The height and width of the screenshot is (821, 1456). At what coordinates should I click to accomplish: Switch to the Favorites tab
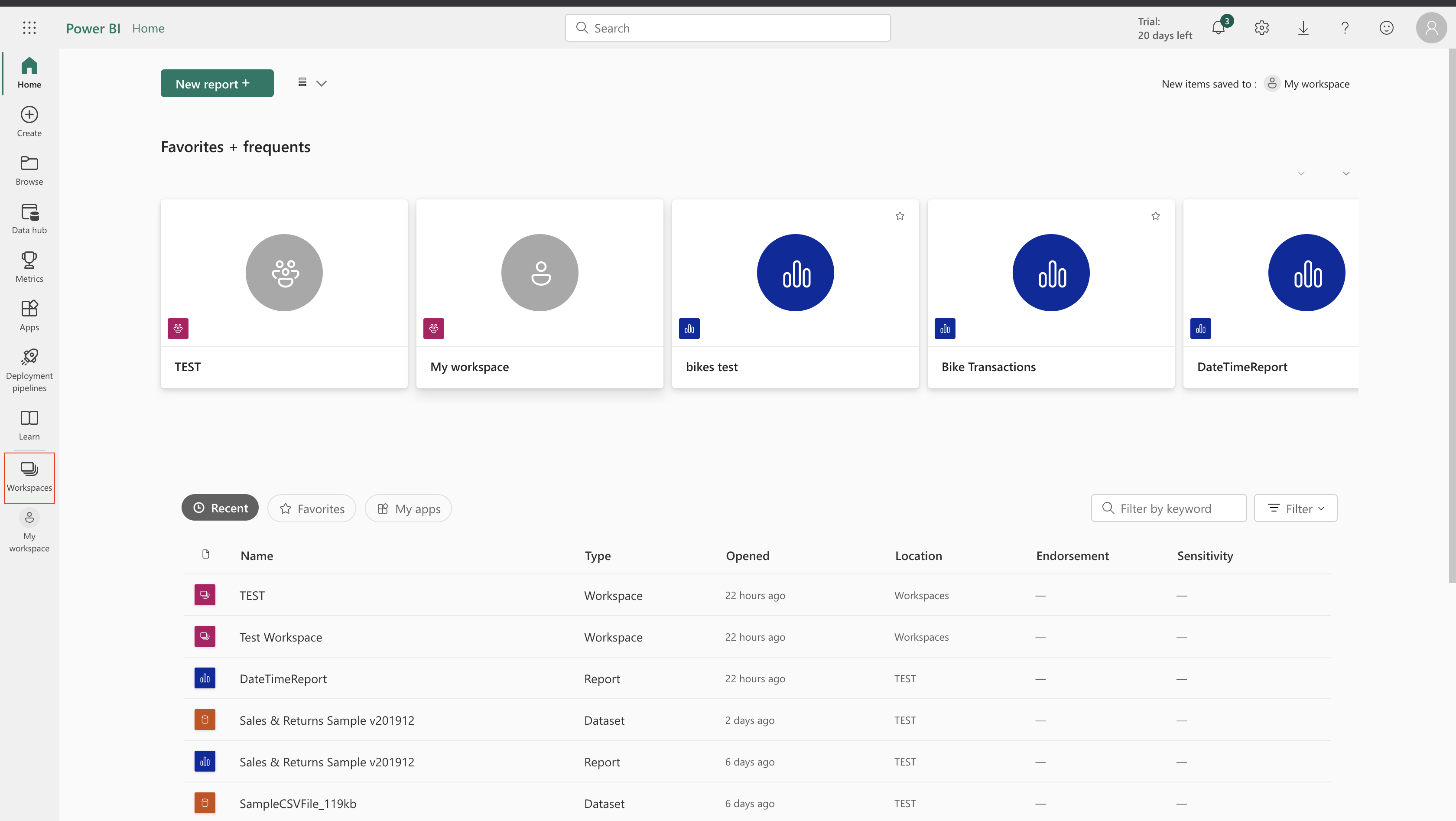[x=312, y=508]
